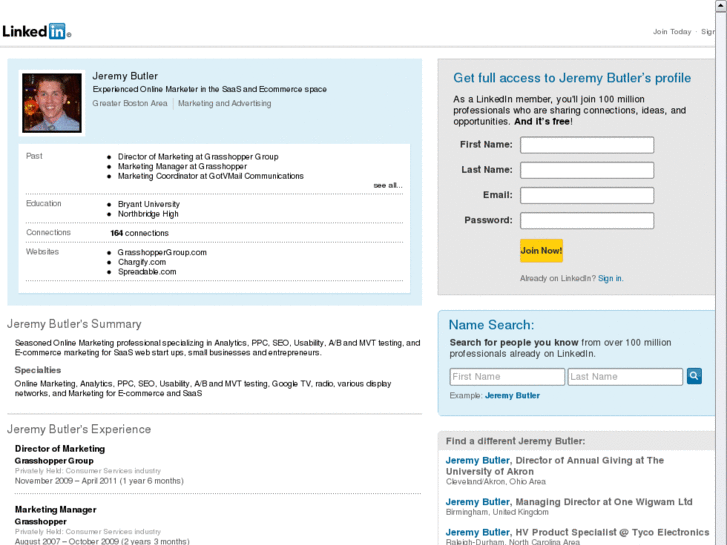Focus the Email signup field
This screenshot has width=727, height=545.
click(x=587, y=195)
